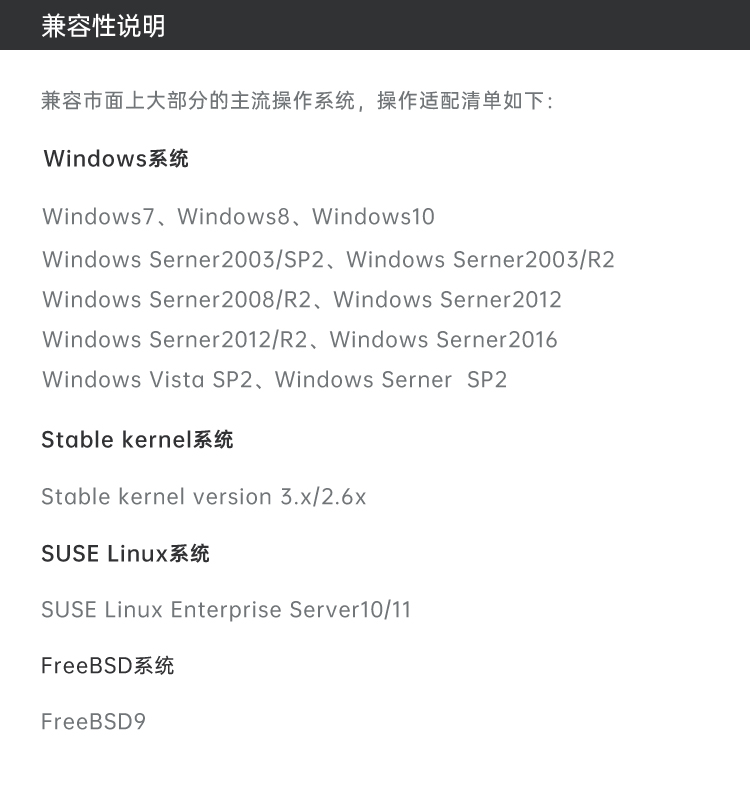Click the Windows Serner SP2 text
Viewport: 750px width, 791px height.
pos(391,379)
